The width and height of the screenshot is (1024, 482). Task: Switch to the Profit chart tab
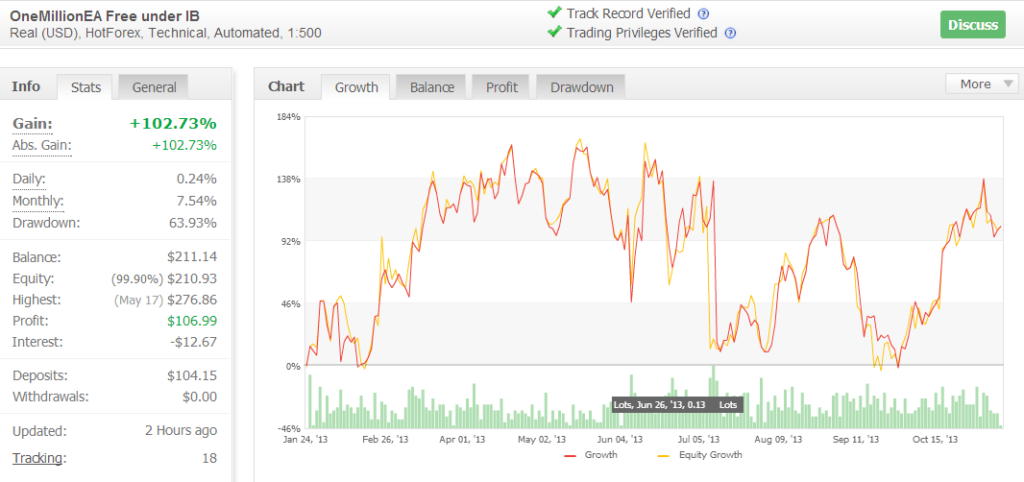point(501,87)
